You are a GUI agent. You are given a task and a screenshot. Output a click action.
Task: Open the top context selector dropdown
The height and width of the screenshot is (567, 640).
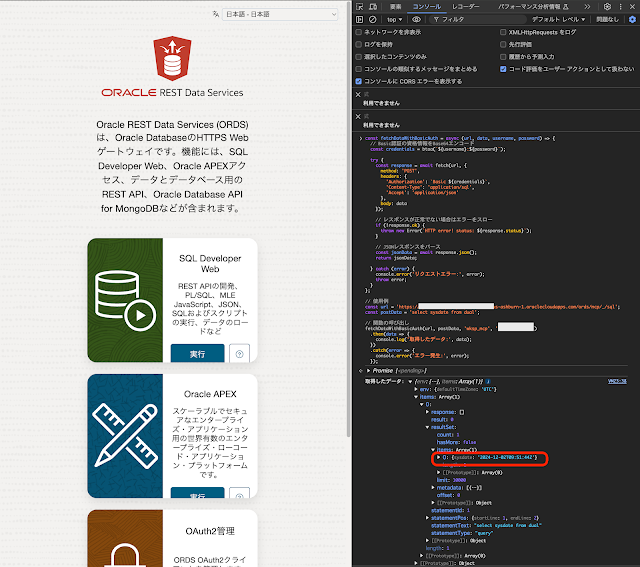[x=395, y=19]
